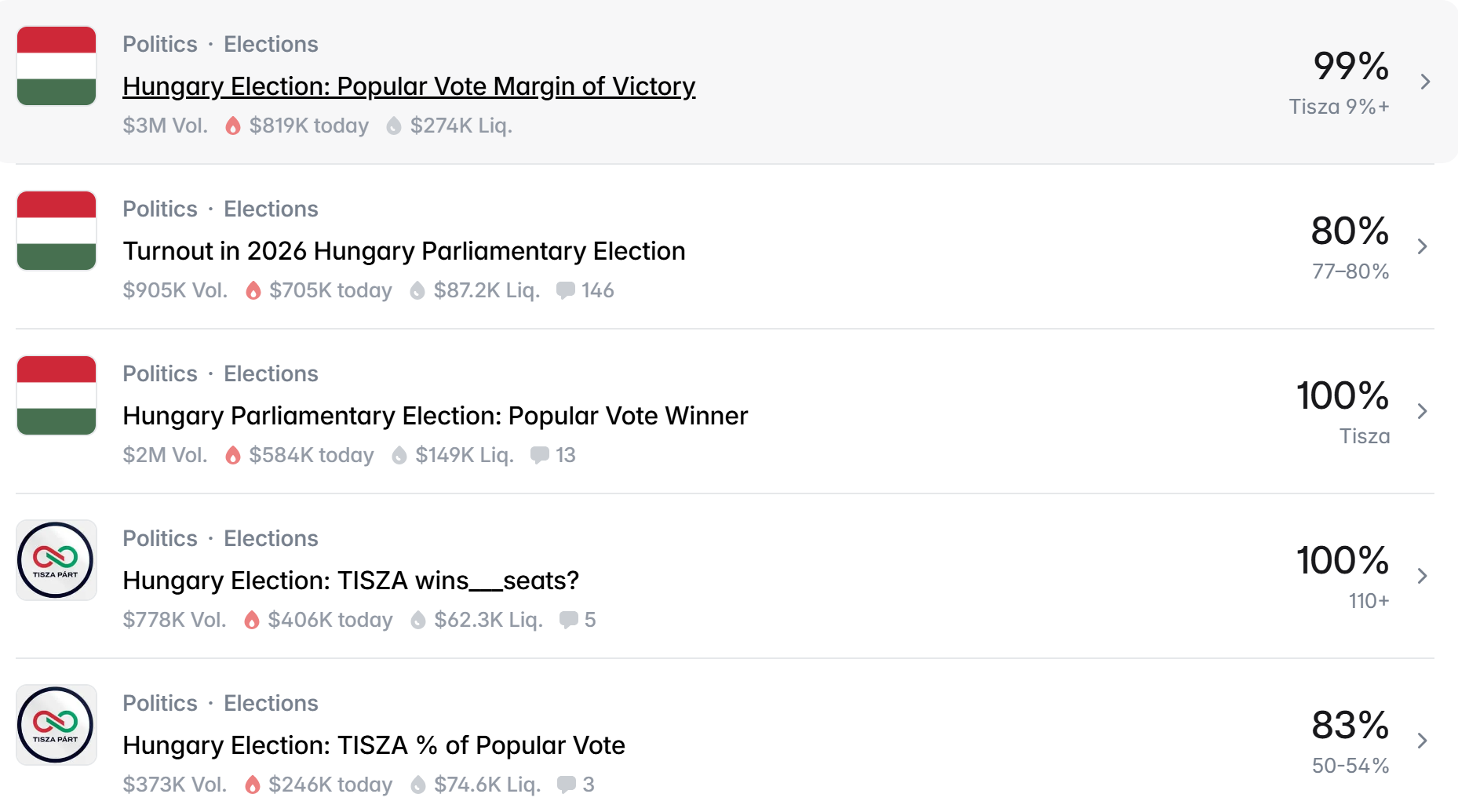Click the comment bubble icon showing 146
1458x812 pixels.
tap(565, 290)
